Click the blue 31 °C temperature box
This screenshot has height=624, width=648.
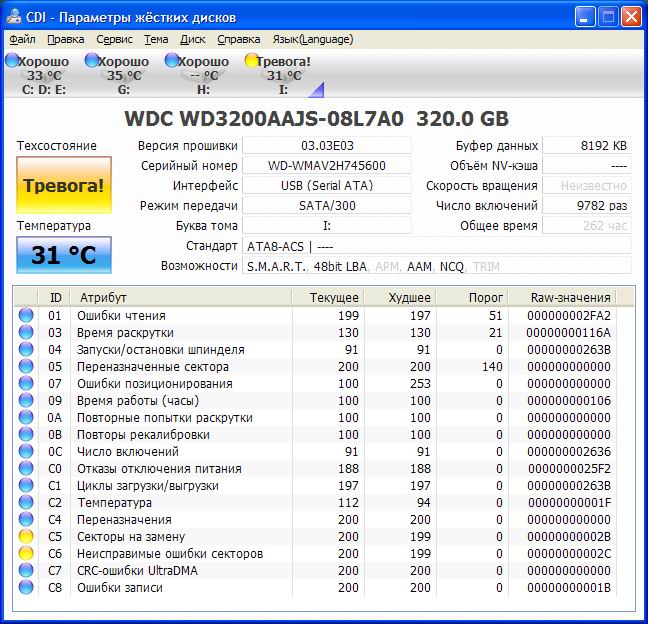pos(64,255)
